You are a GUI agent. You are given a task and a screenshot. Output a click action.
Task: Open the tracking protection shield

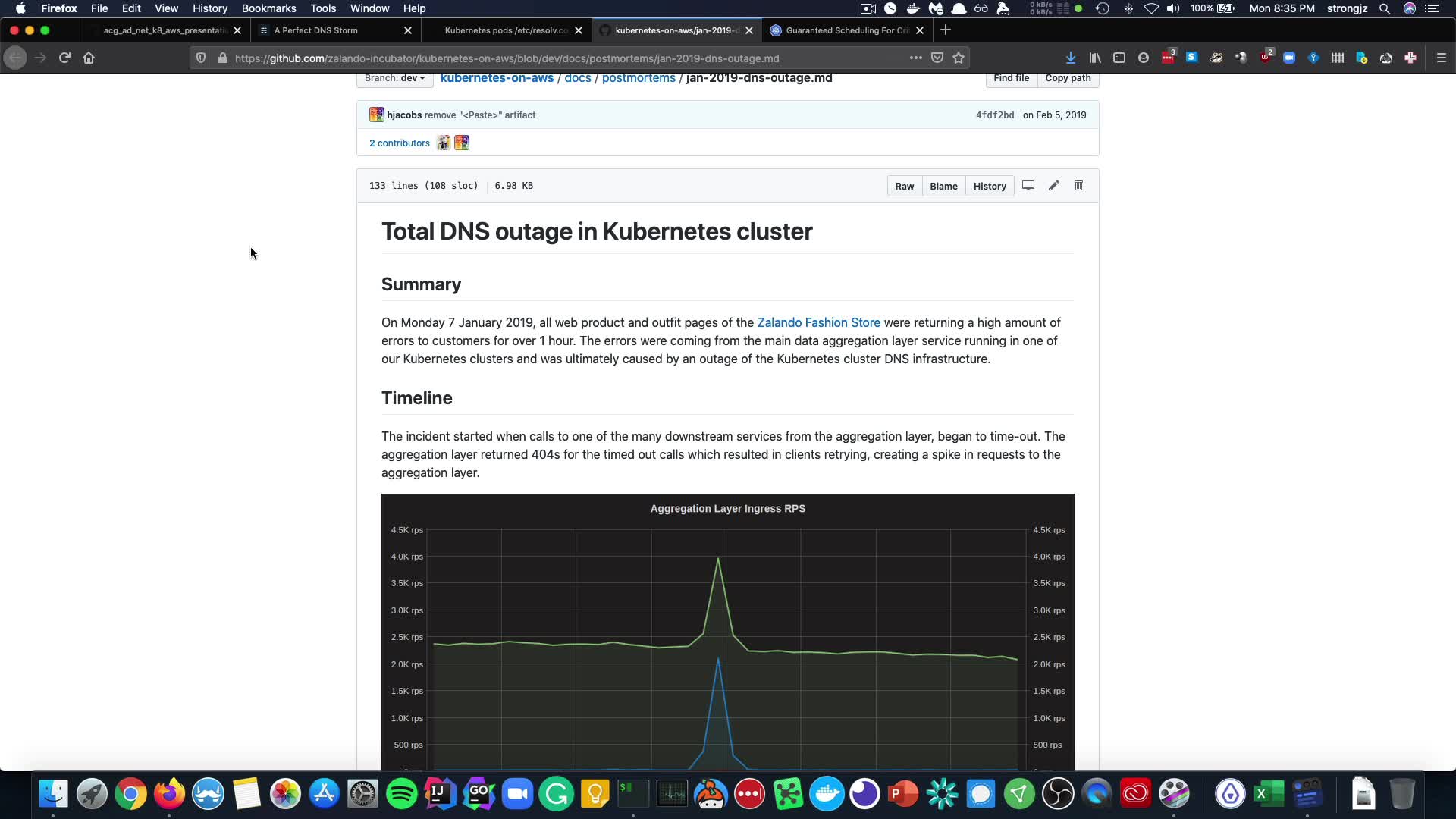200,58
